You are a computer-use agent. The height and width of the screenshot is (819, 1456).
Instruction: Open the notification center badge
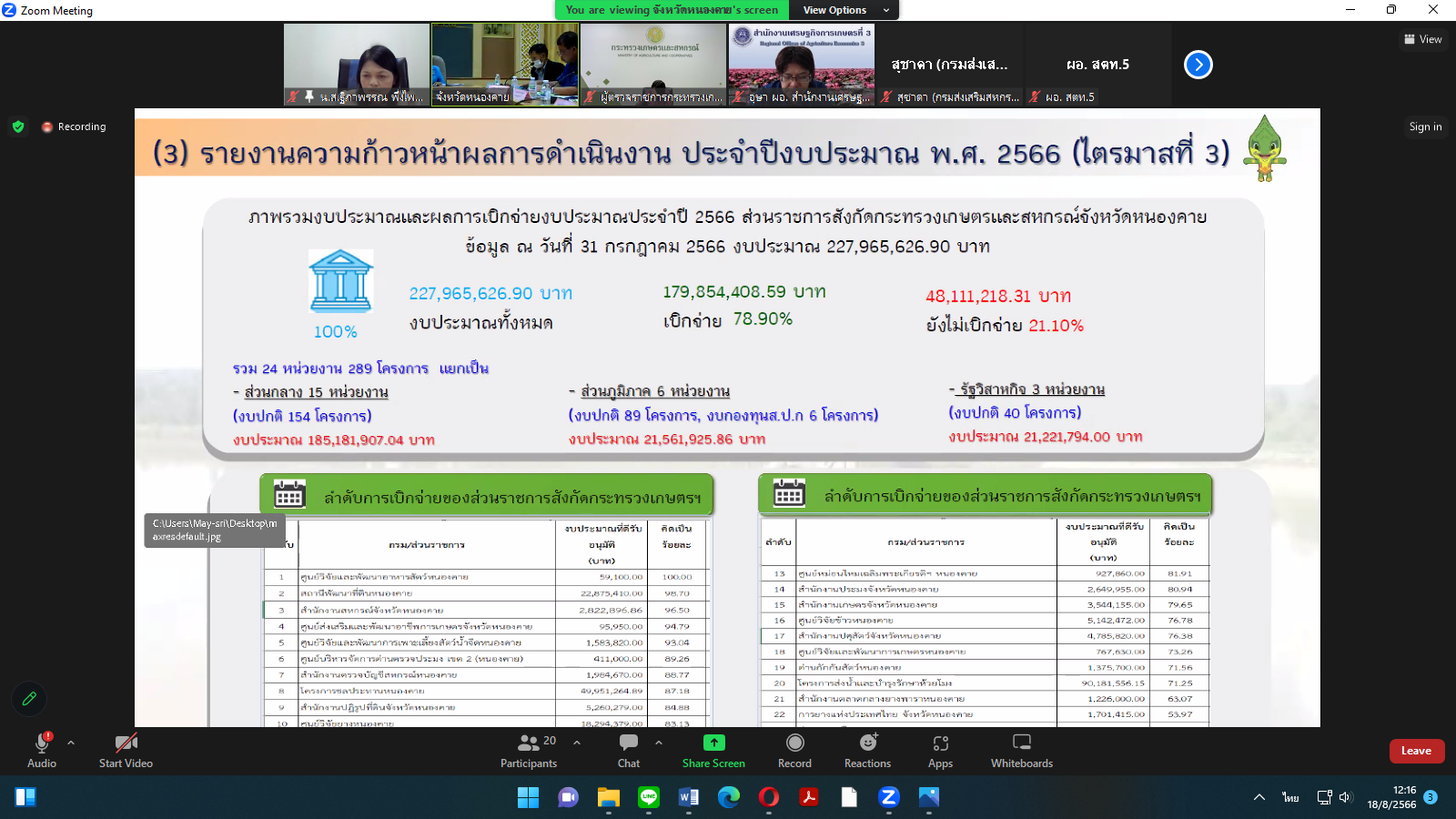point(1431,797)
